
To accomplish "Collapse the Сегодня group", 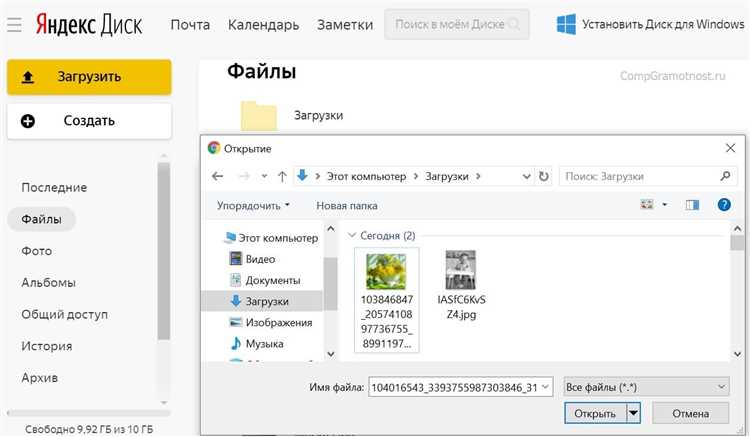I will pyautogui.click(x=351, y=236).
